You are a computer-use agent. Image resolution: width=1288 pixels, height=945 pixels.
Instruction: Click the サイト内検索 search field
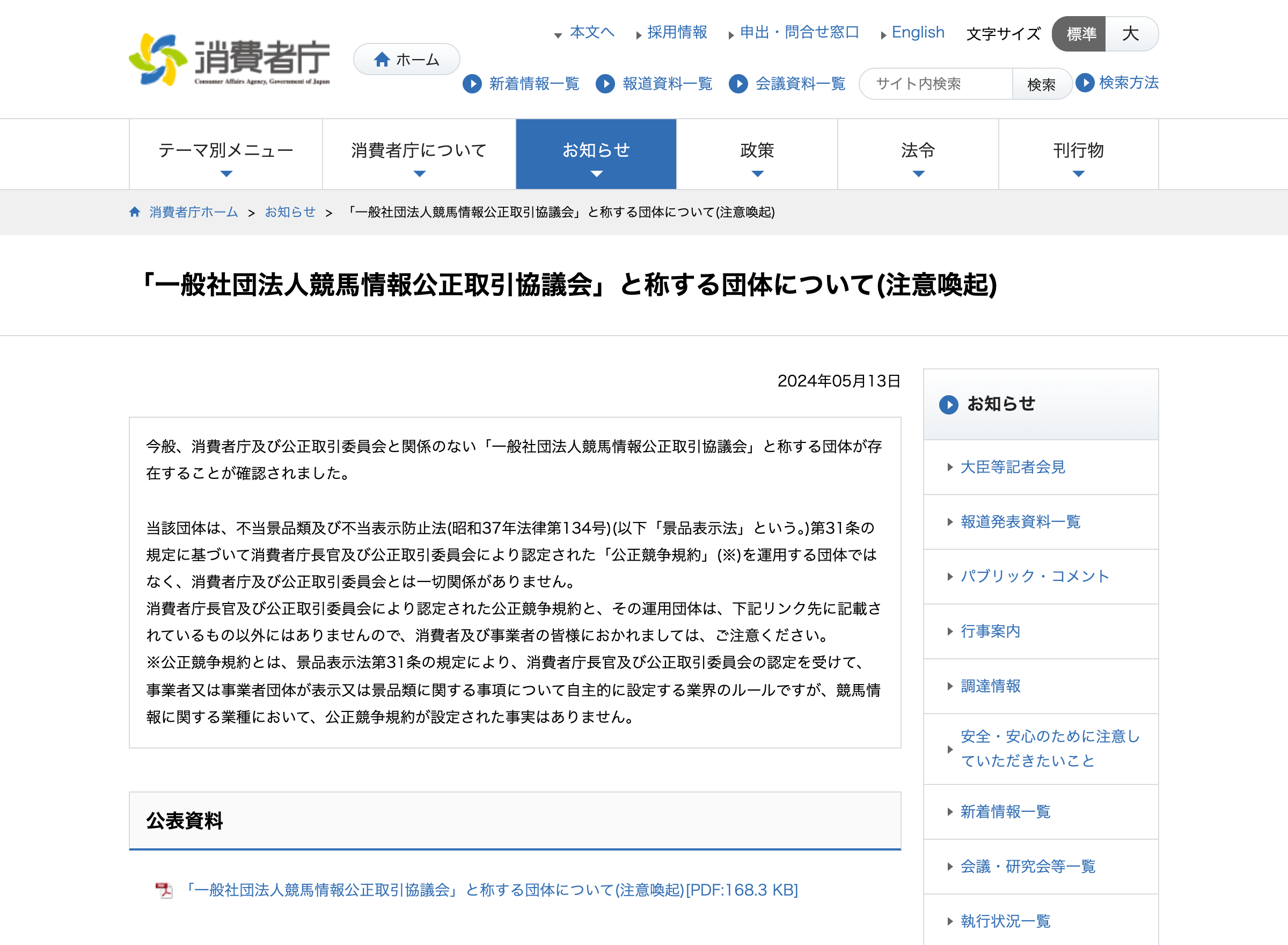point(936,84)
